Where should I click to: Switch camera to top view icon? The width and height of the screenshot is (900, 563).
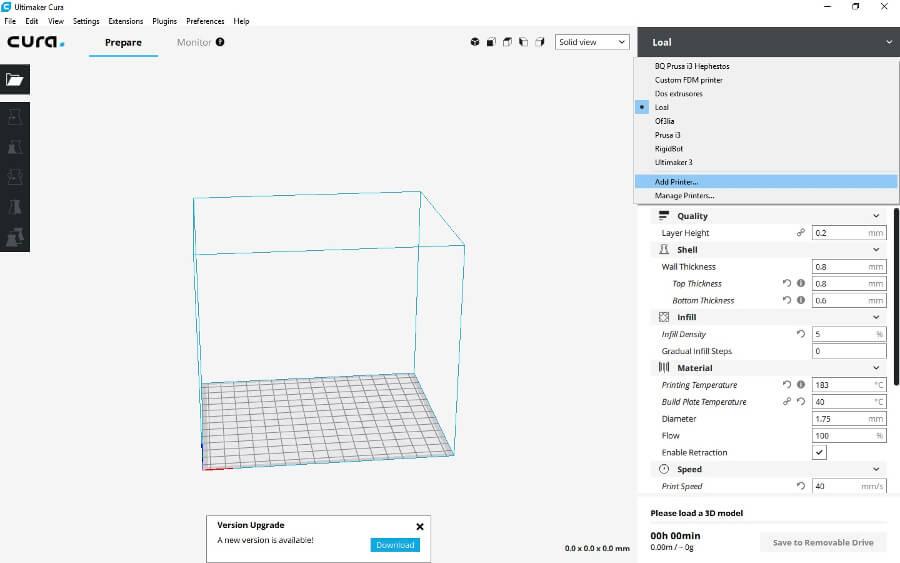[507, 42]
